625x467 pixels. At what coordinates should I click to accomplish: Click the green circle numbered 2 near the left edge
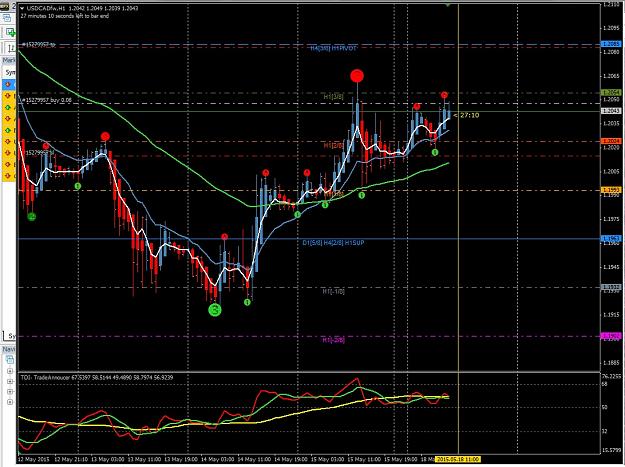click(31, 217)
